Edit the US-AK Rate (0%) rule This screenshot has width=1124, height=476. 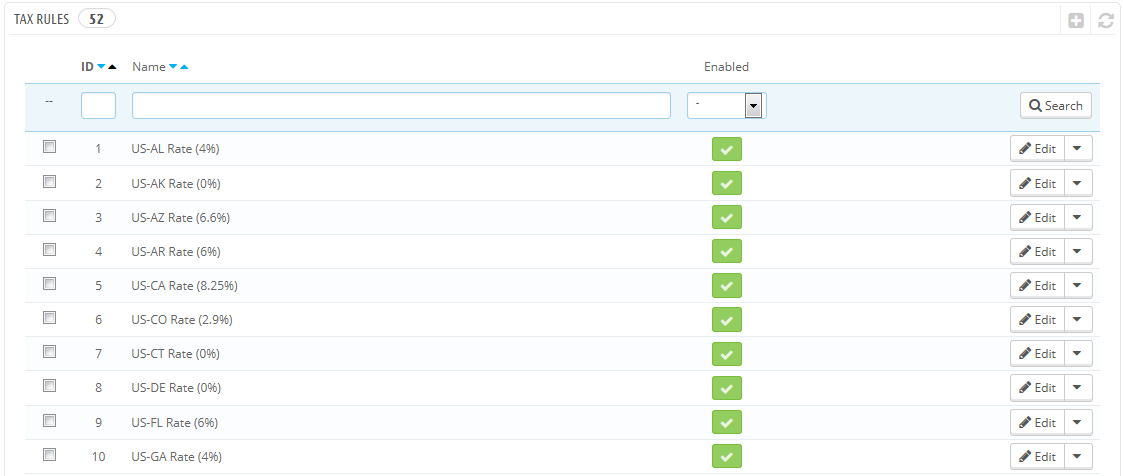(x=1037, y=183)
